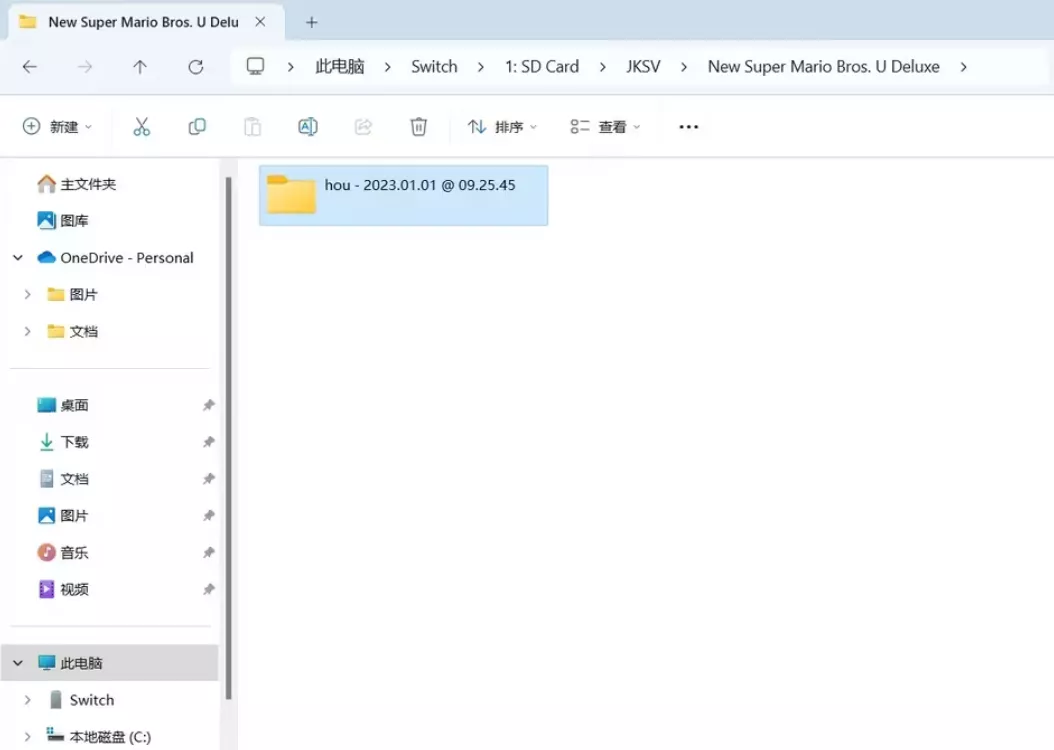The image size is (1054, 750).
Task: Go to 1: SD Card in breadcrumb
Action: point(541,66)
